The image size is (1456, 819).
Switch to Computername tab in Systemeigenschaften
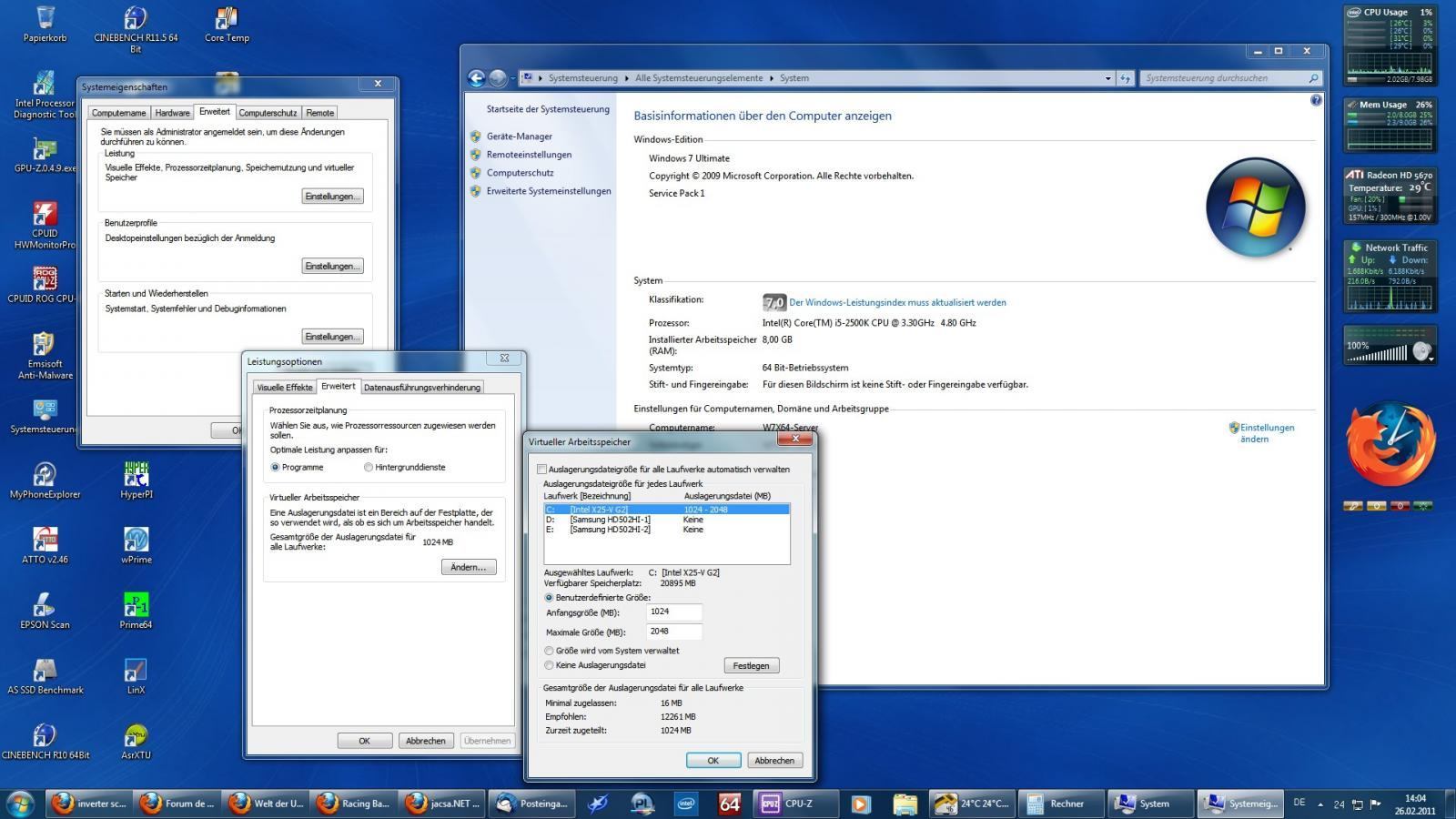click(119, 113)
